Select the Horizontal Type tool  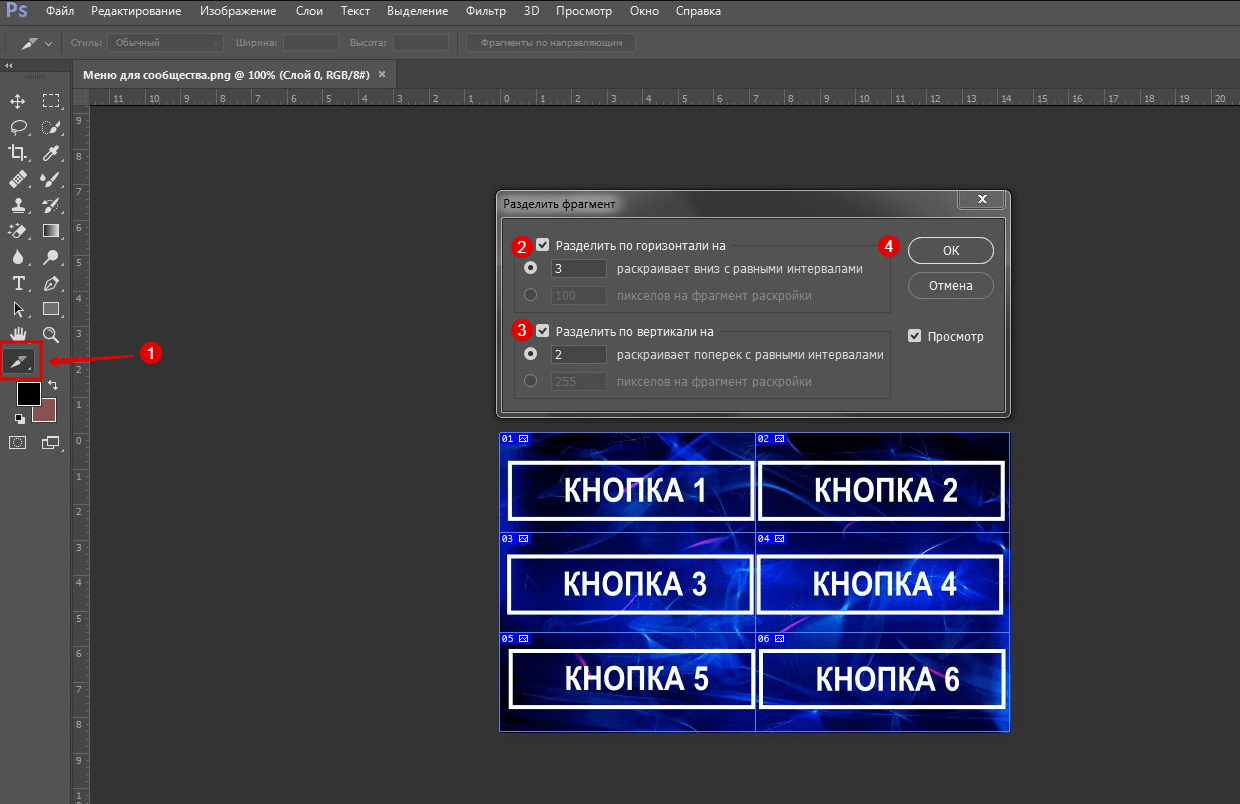click(x=18, y=283)
